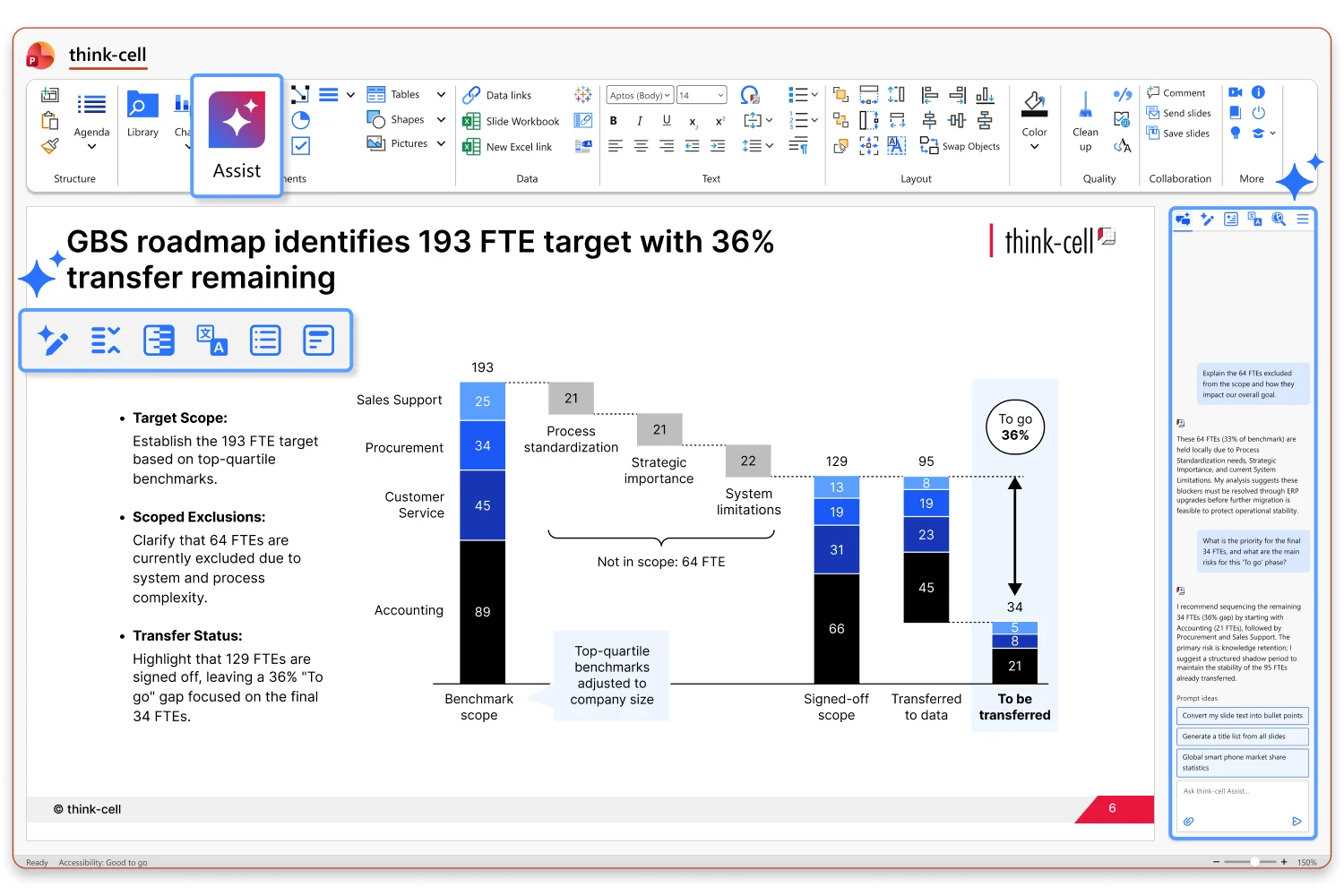Center align text
The image size is (1344, 896).
click(x=641, y=146)
